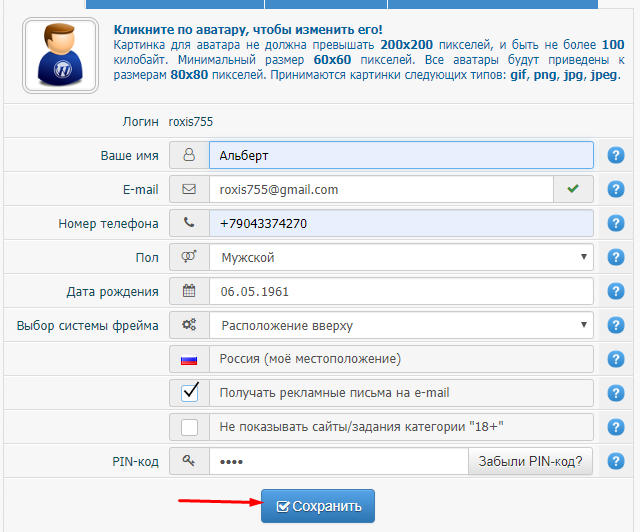Open help for 18+ category option
The image size is (640, 532).
[x=616, y=427]
